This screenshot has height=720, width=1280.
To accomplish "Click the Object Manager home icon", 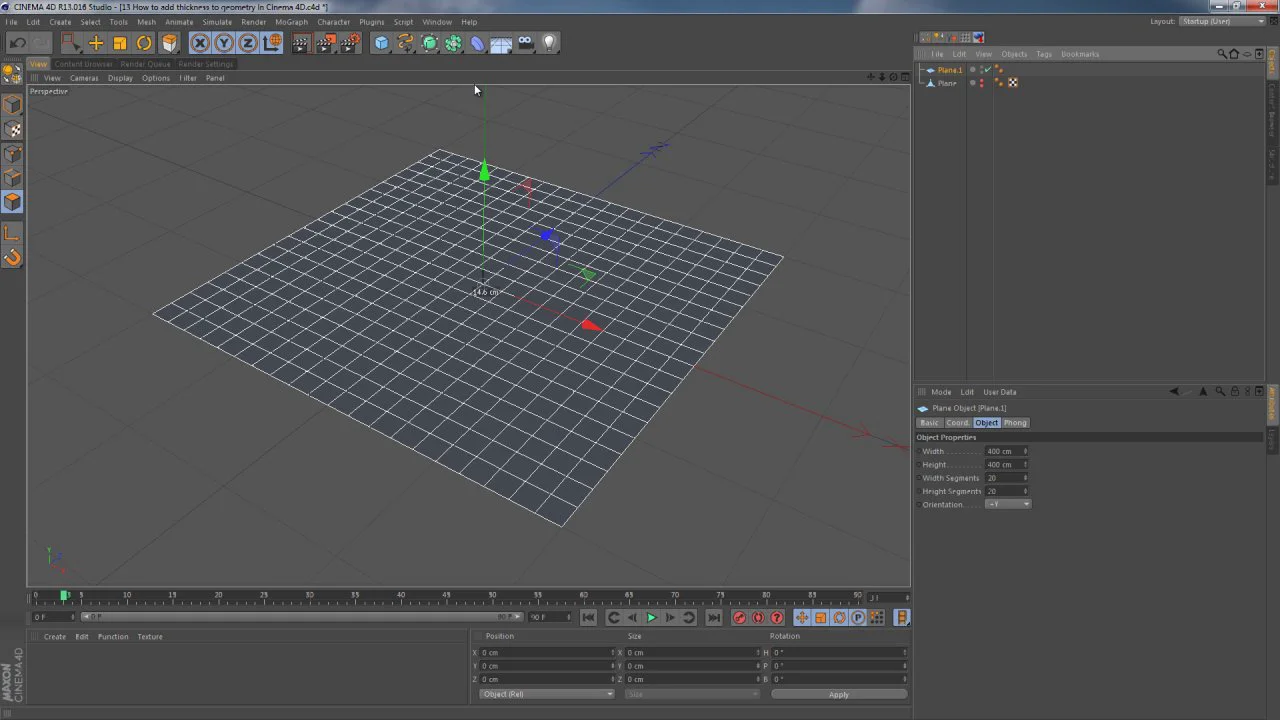I will pyautogui.click(x=1234, y=54).
